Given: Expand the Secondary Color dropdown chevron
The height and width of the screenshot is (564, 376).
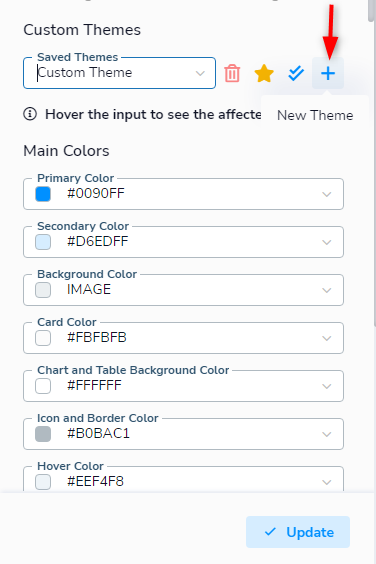Looking at the screenshot, I should click(x=326, y=242).
